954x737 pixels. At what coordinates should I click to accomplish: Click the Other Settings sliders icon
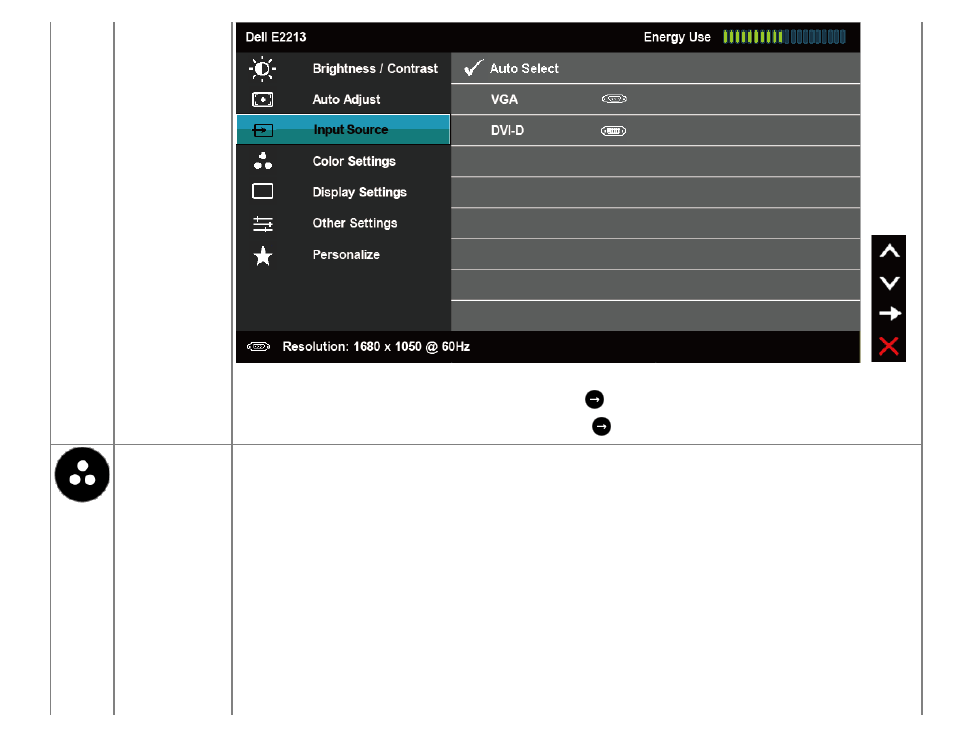click(263, 224)
